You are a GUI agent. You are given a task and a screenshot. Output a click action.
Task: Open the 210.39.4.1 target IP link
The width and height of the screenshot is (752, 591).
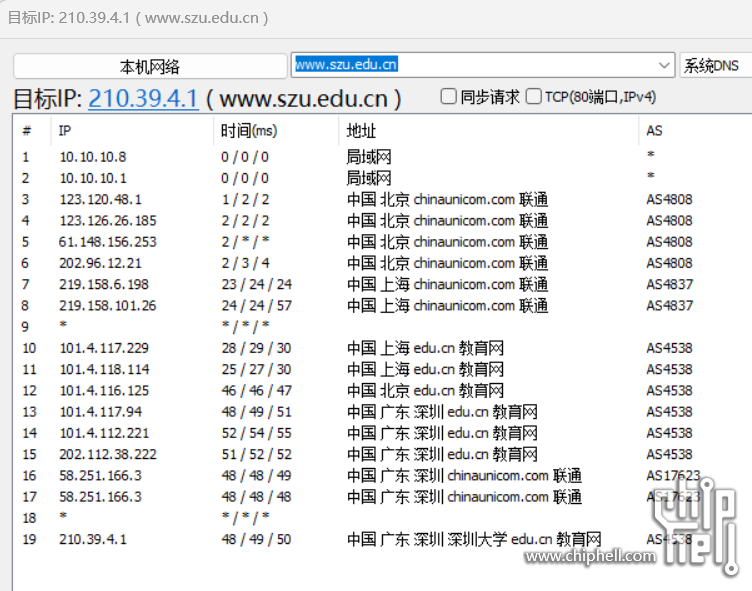point(143,99)
